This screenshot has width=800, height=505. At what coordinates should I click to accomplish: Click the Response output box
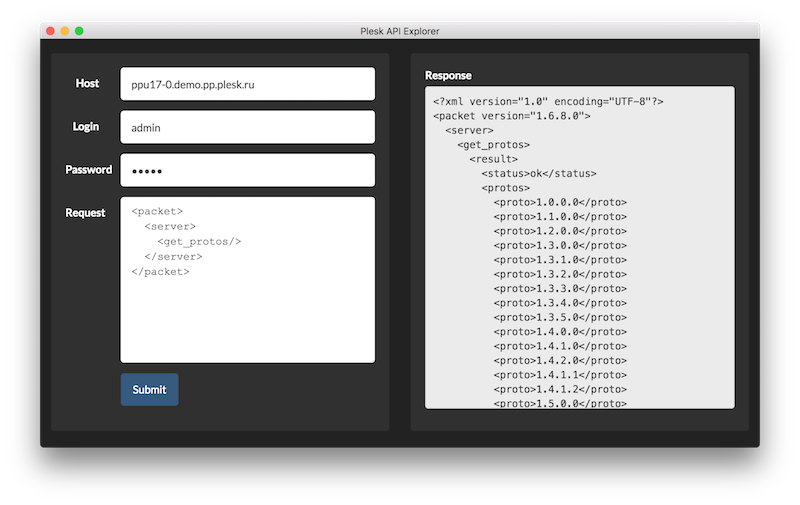point(580,247)
